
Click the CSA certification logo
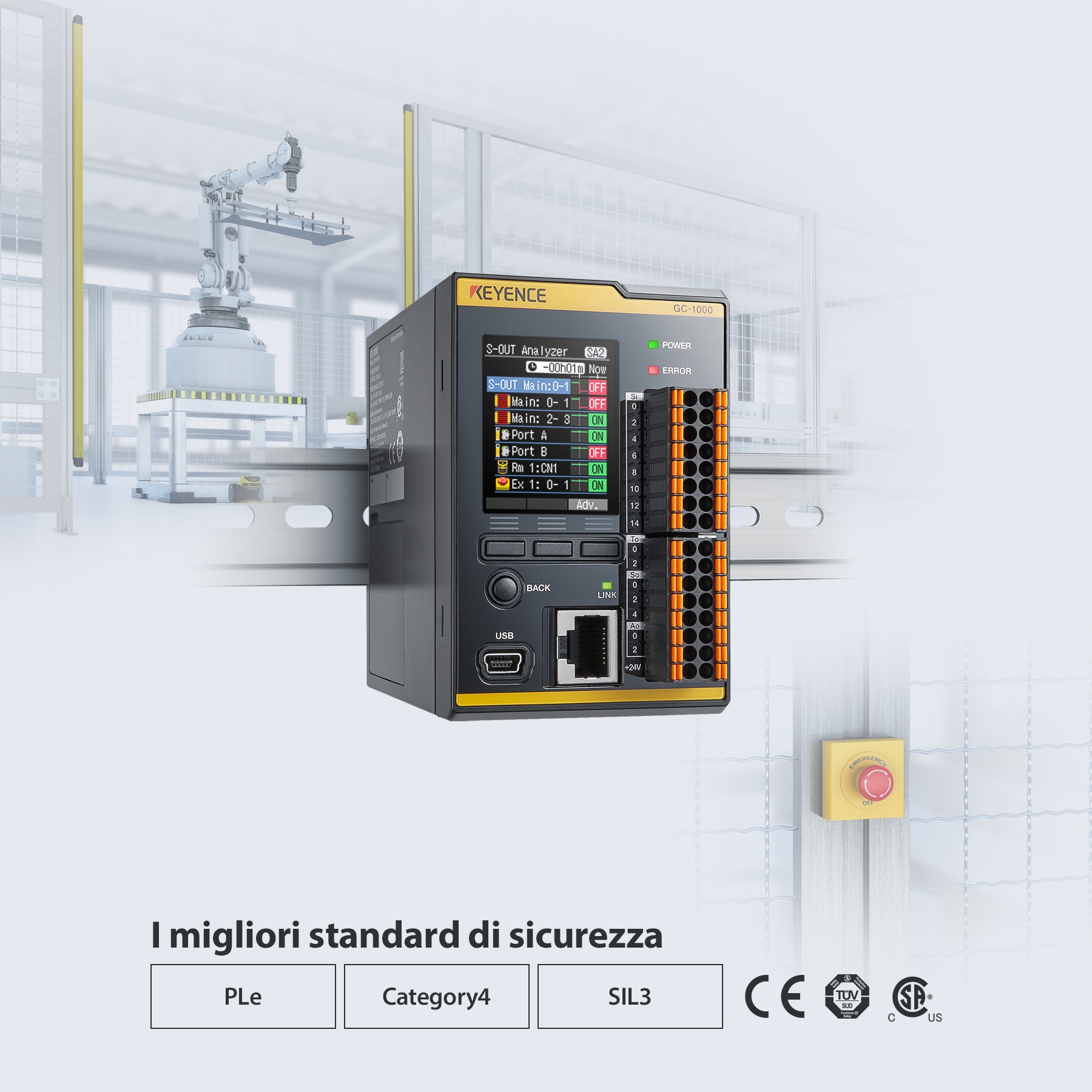point(912,997)
